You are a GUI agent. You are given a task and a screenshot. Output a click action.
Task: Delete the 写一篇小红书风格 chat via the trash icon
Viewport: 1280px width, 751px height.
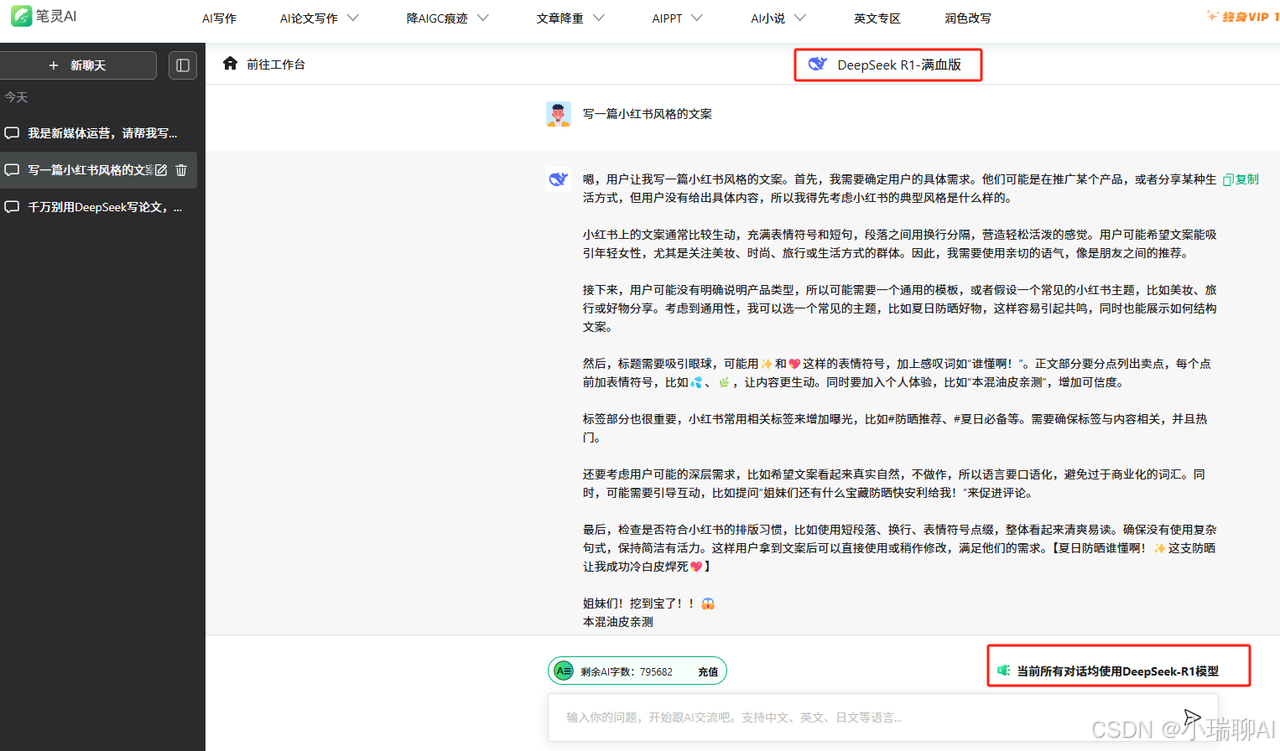[x=181, y=170]
